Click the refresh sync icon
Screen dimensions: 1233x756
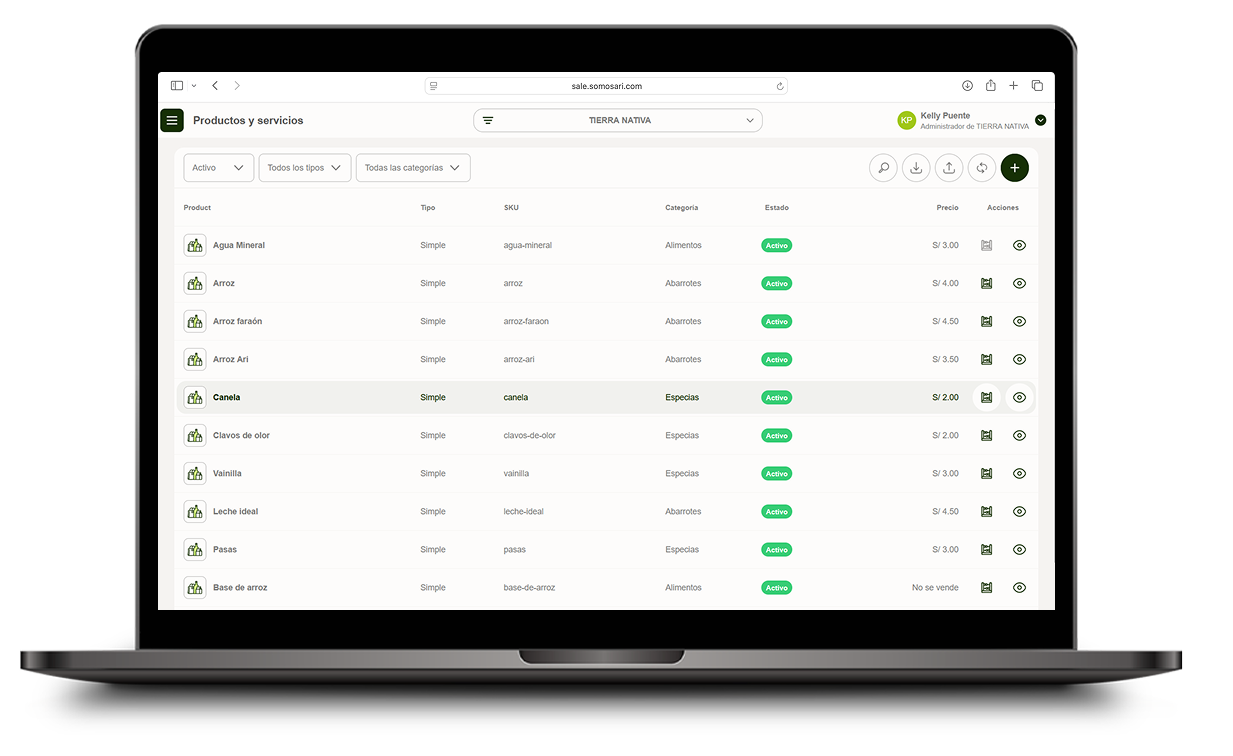(982, 168)
